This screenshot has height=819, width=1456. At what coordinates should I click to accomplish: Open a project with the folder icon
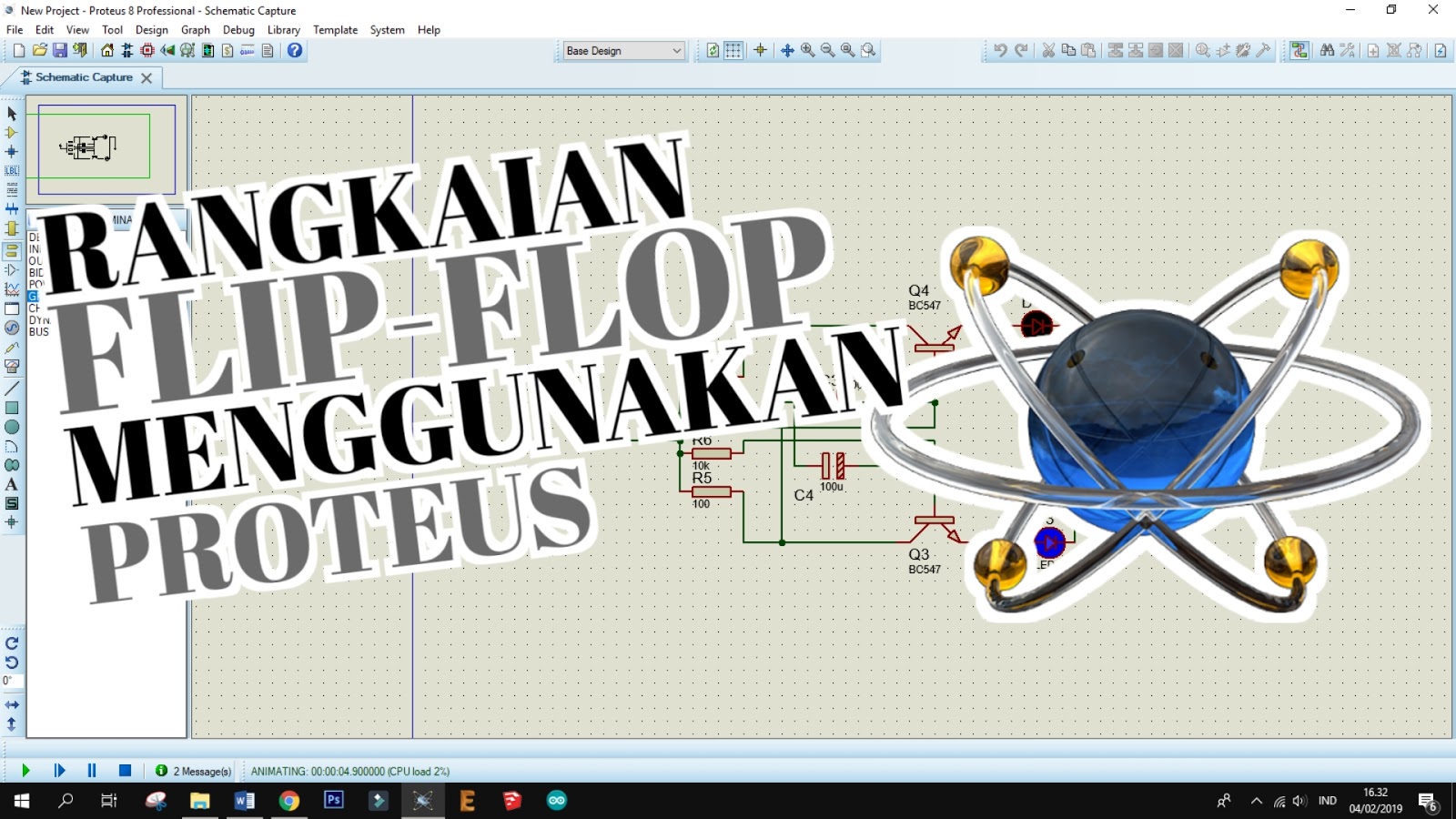click(x=39, y=51)
